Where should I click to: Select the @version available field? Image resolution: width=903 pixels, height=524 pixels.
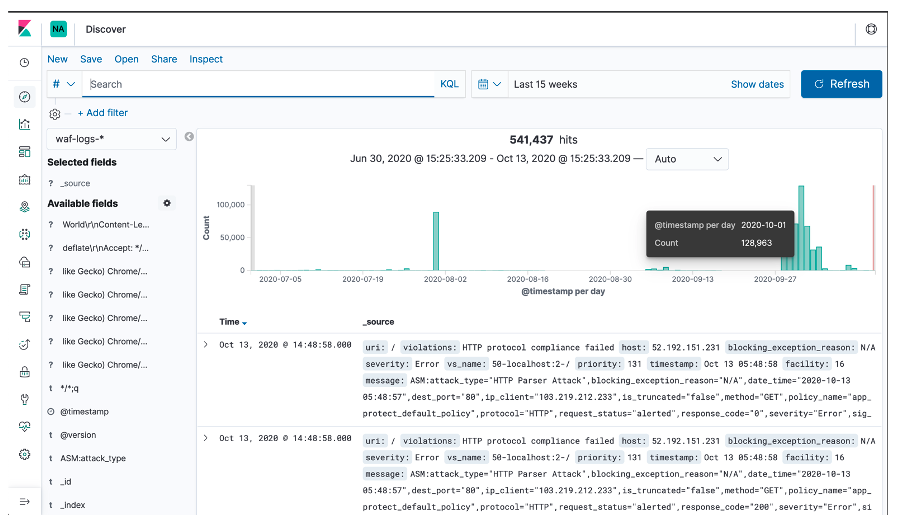[x=78, y=435]
